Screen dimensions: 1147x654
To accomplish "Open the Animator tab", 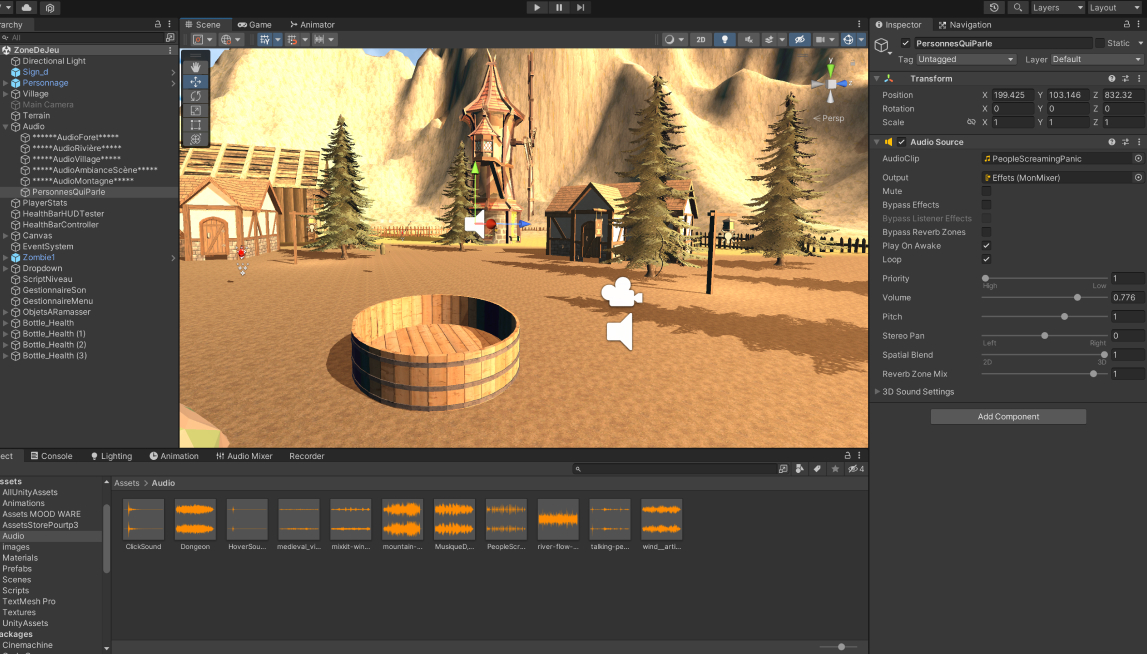I will pos(312,24).
